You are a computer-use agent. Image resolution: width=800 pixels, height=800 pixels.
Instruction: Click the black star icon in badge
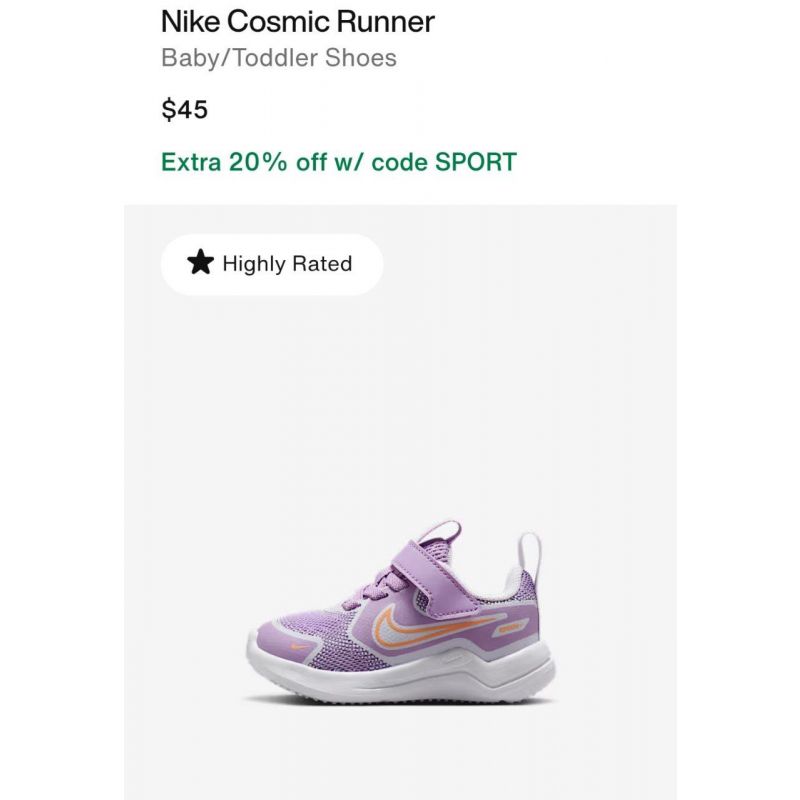coord(200,262)
